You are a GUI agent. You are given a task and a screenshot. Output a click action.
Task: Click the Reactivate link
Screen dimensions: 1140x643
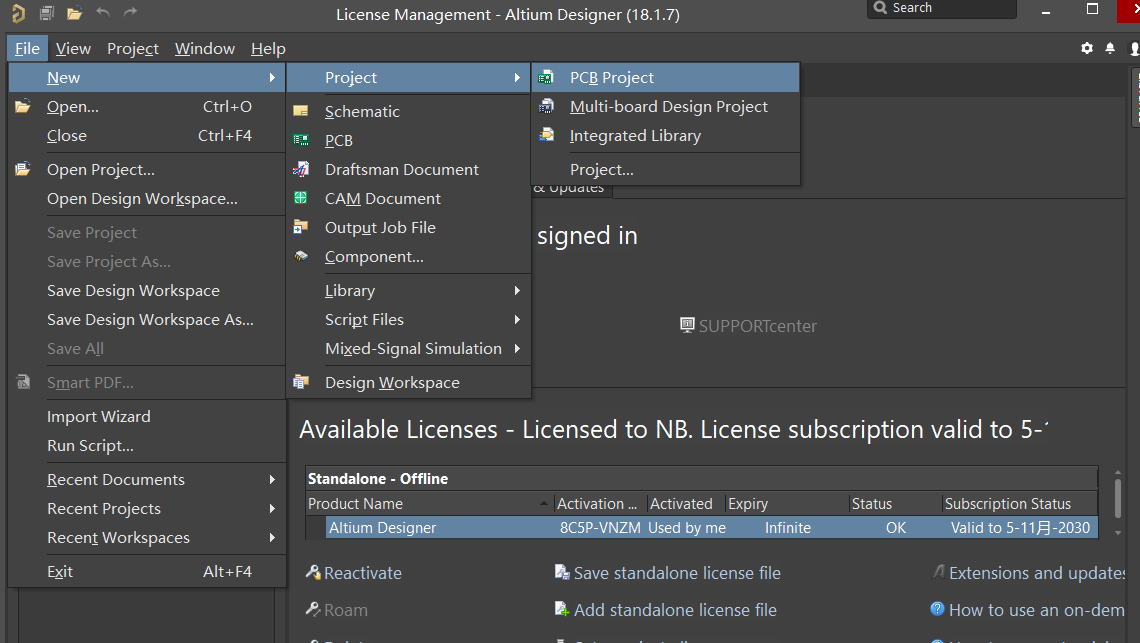pos(362,573)
